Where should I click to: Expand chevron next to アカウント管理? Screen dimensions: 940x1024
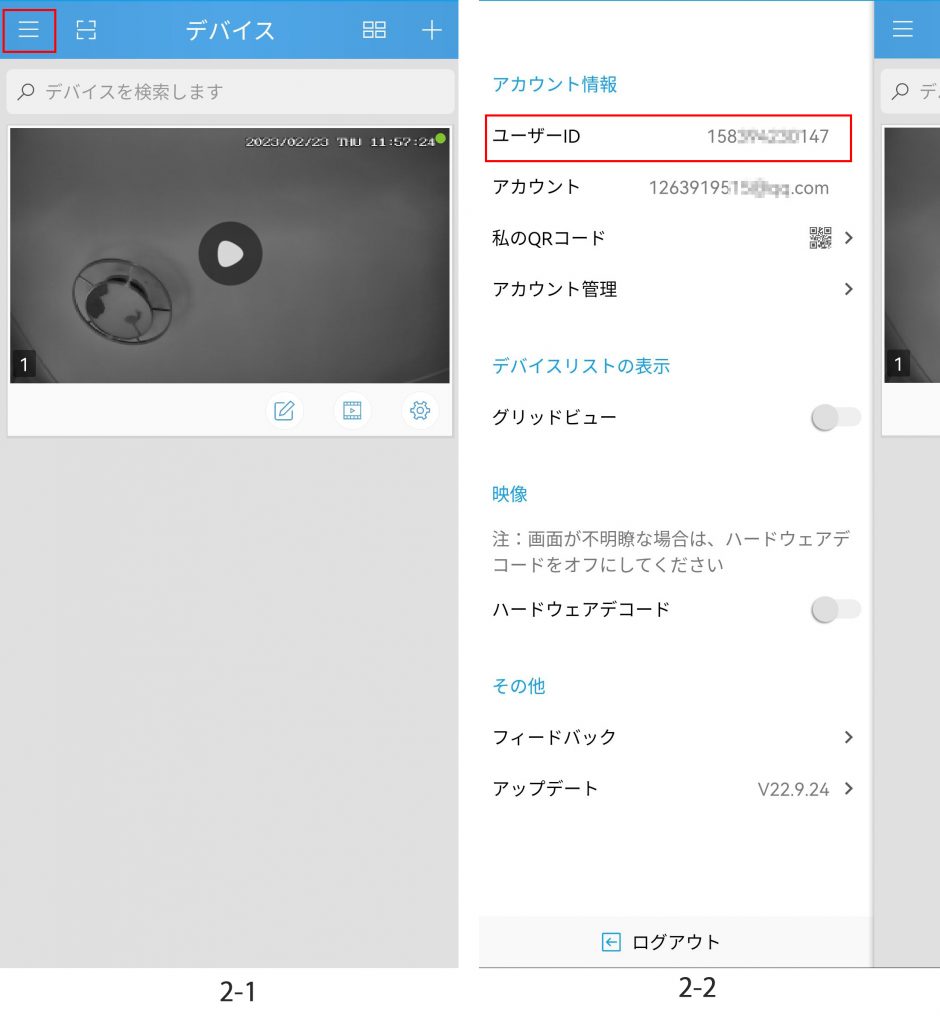849,289
